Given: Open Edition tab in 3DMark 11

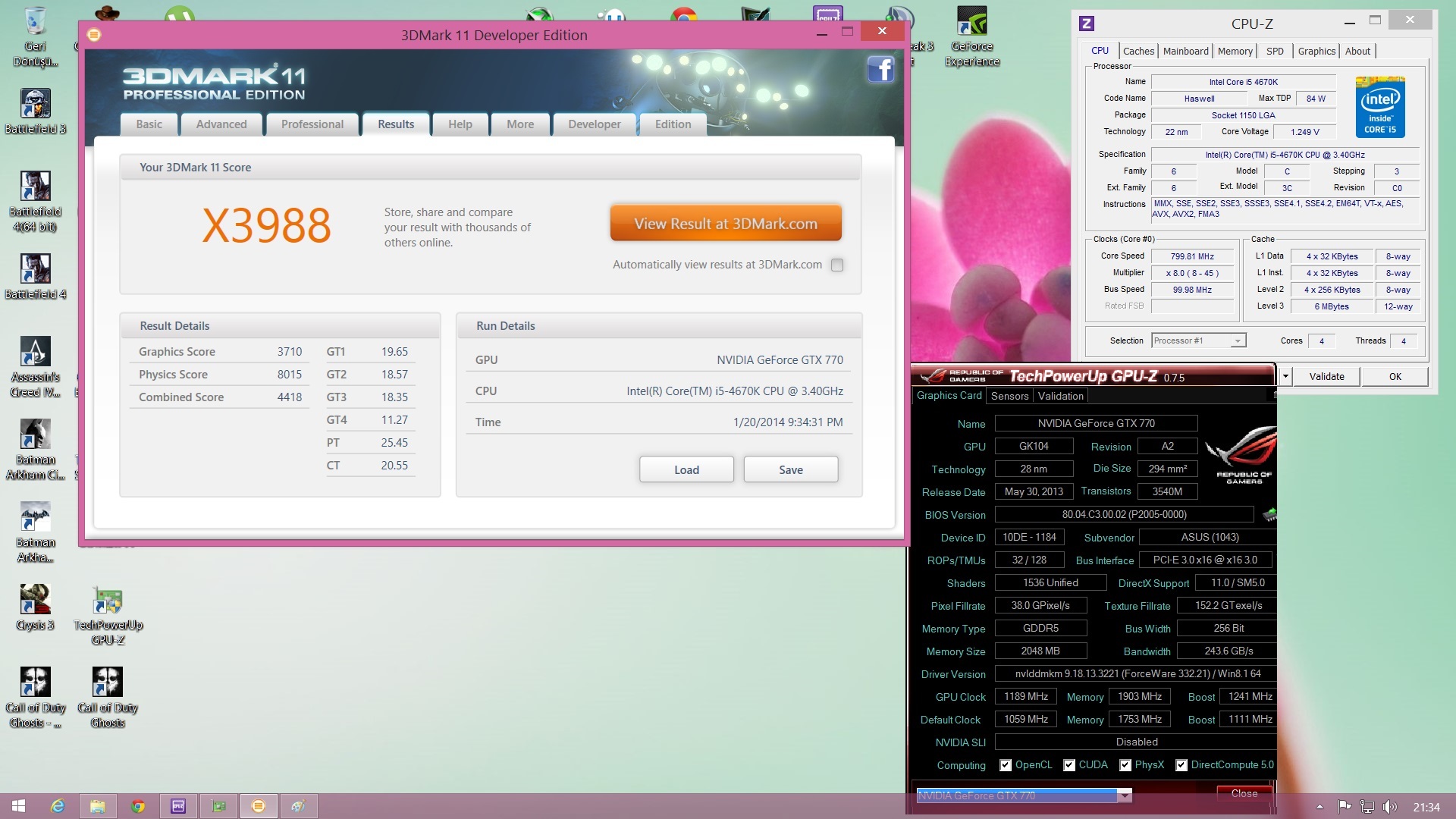Looking at the screenshot, I should point(673,124).
